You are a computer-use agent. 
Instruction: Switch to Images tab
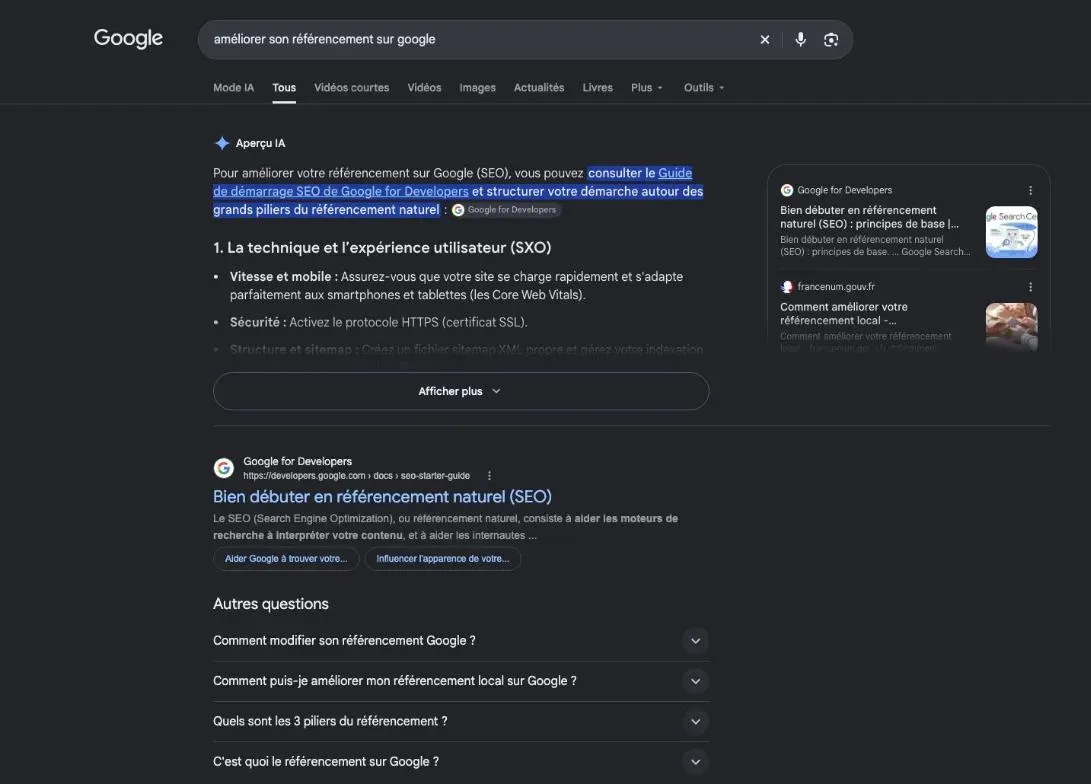[x=477, y=88]
